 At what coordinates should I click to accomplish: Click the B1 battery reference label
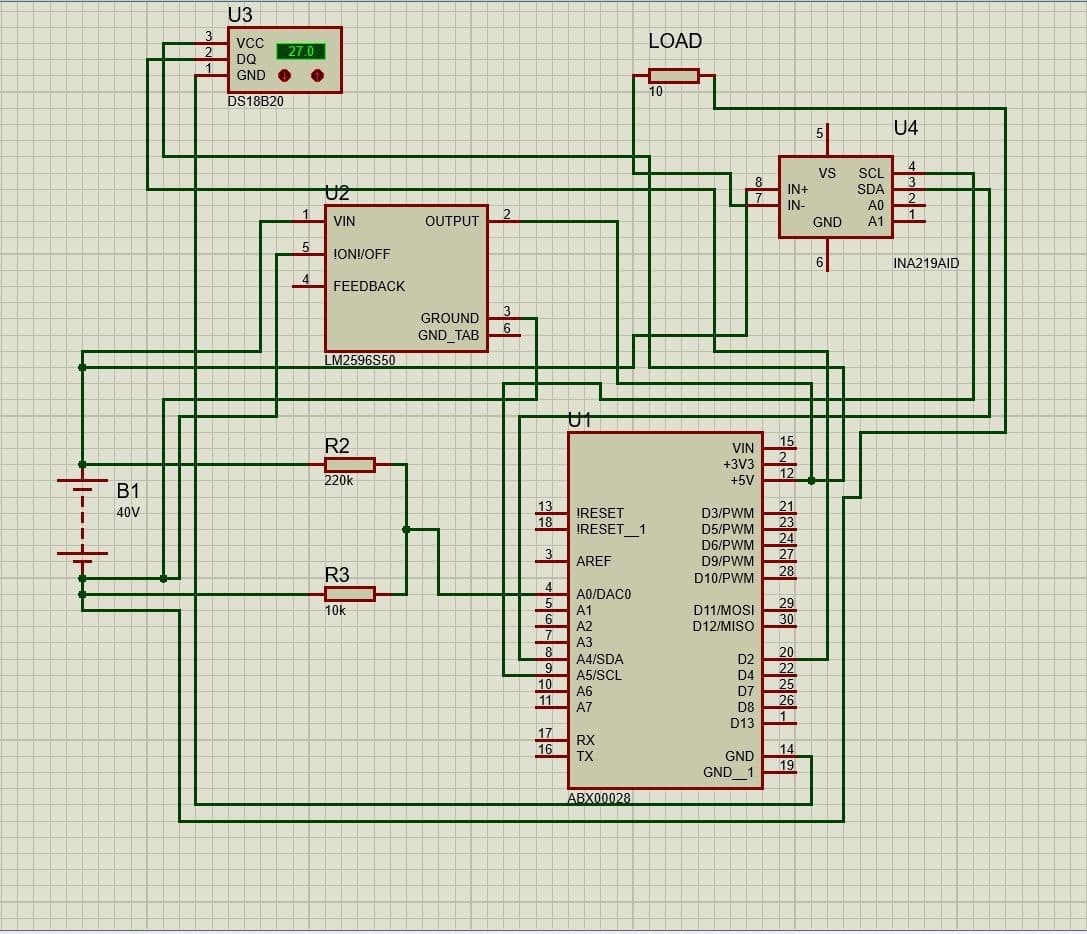click(x=128, y=491)
